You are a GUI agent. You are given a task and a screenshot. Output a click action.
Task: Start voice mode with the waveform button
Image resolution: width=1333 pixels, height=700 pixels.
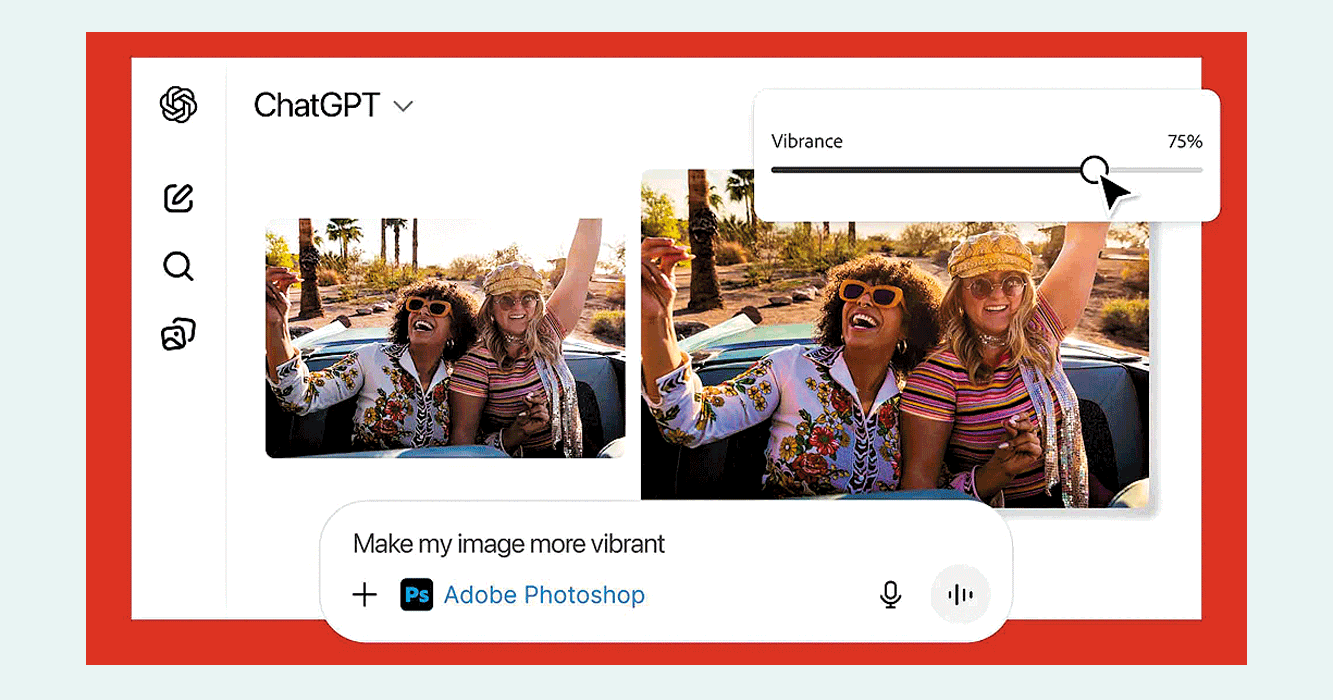(x=960, y=595)
